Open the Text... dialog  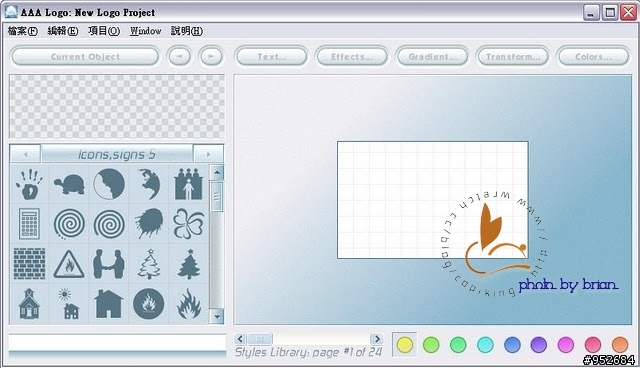pos(272,57)
